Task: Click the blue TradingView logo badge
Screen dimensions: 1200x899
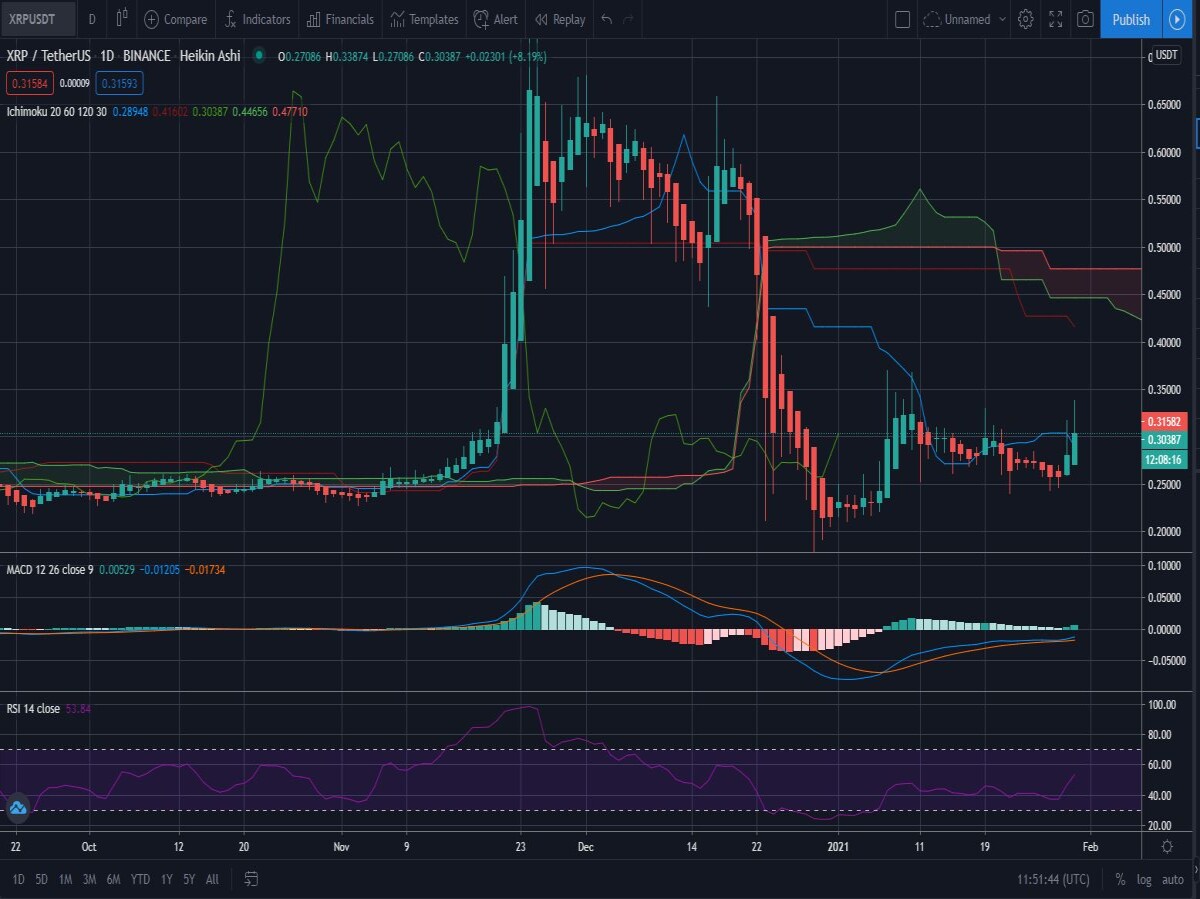Action: pos(17,806)
